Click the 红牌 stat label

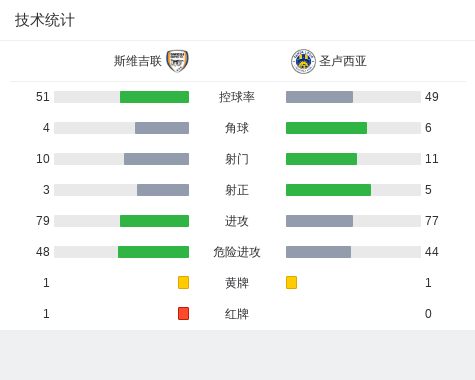[x=237, y=314]
